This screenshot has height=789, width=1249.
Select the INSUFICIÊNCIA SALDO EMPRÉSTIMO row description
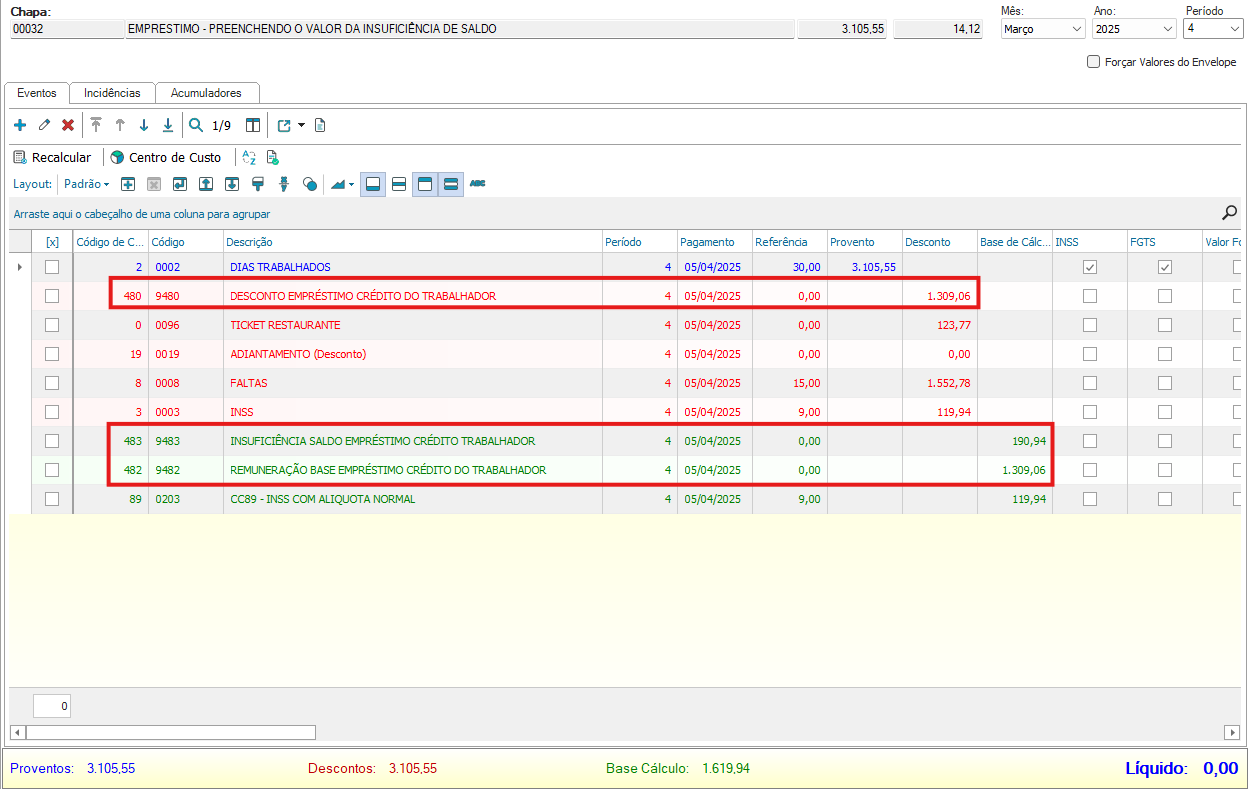tap(382, 441)
